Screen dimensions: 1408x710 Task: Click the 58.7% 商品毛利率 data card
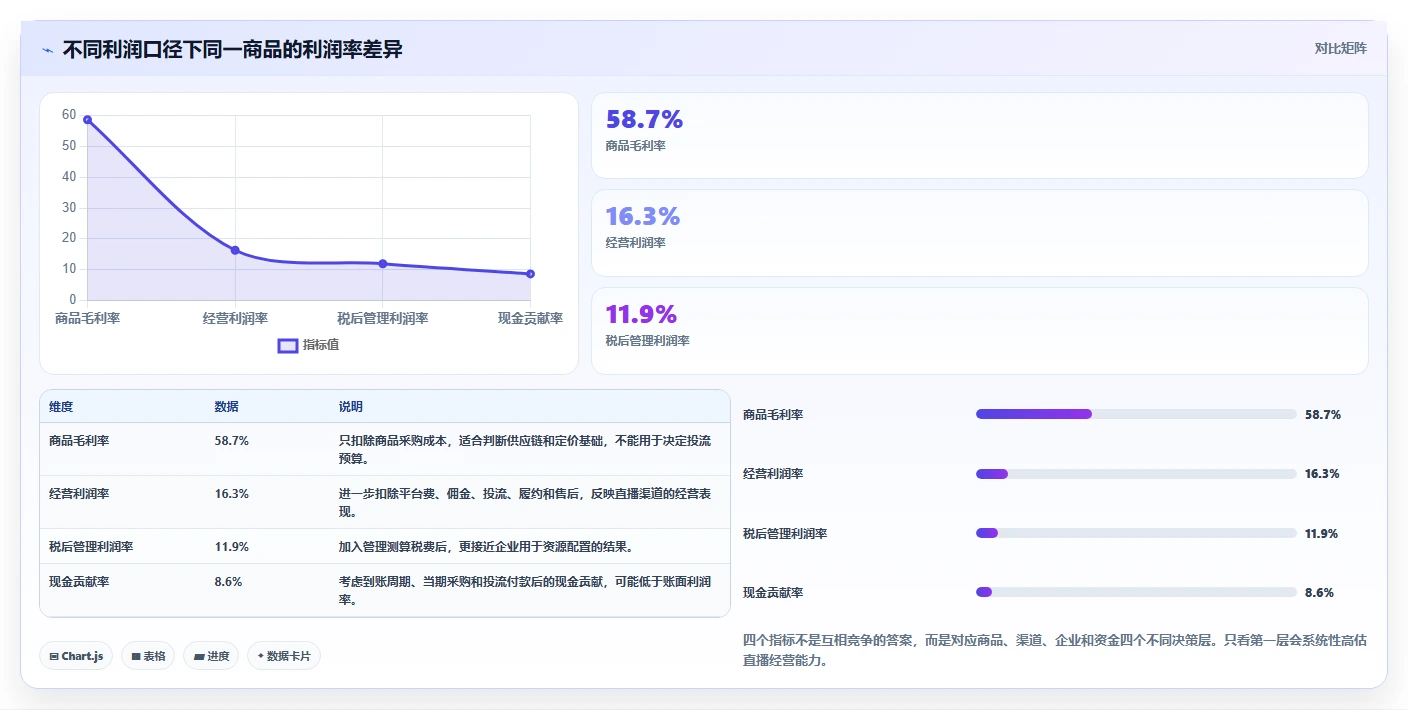point(979,136)
